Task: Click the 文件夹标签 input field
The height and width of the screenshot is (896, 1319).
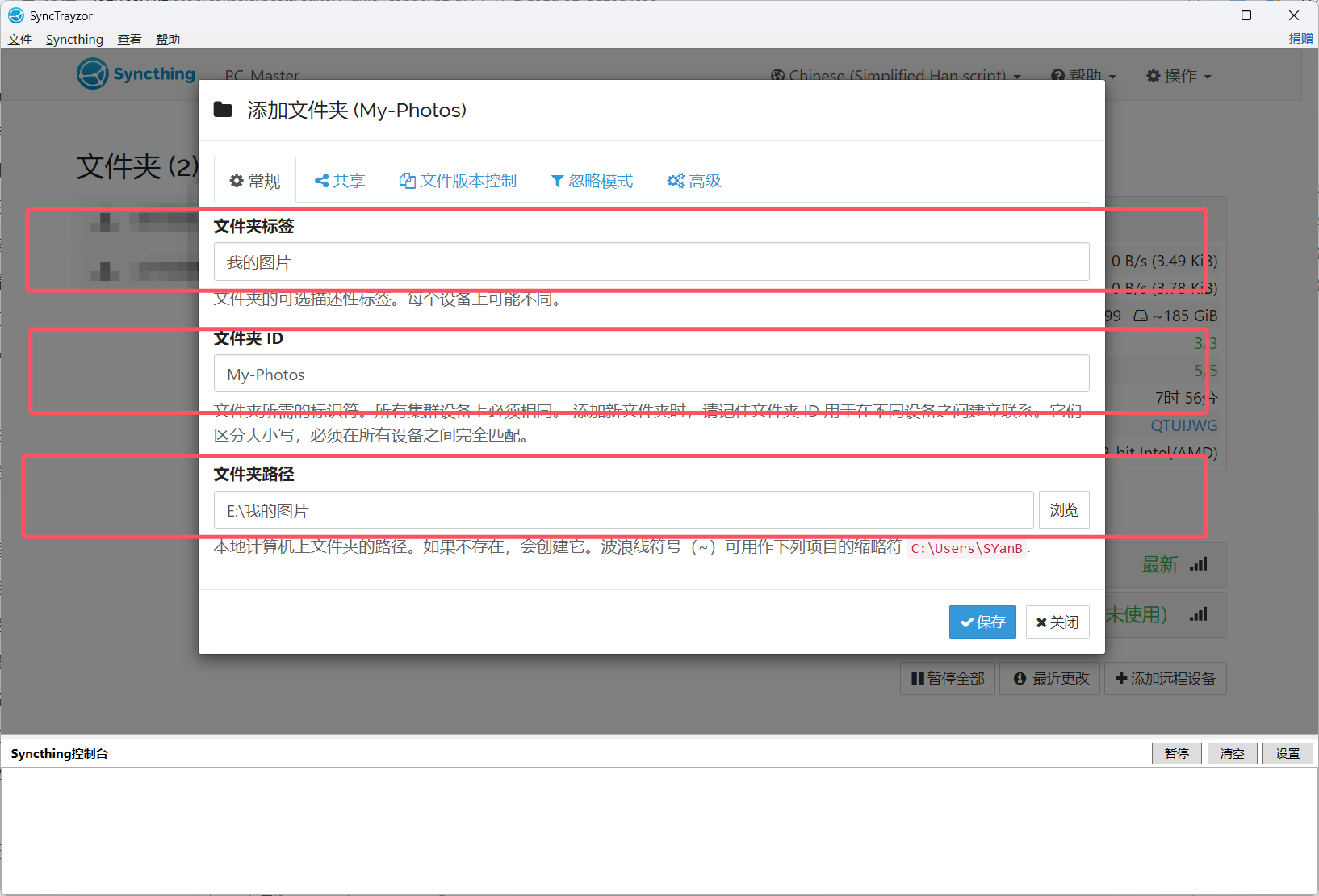Action: (651, 262)
